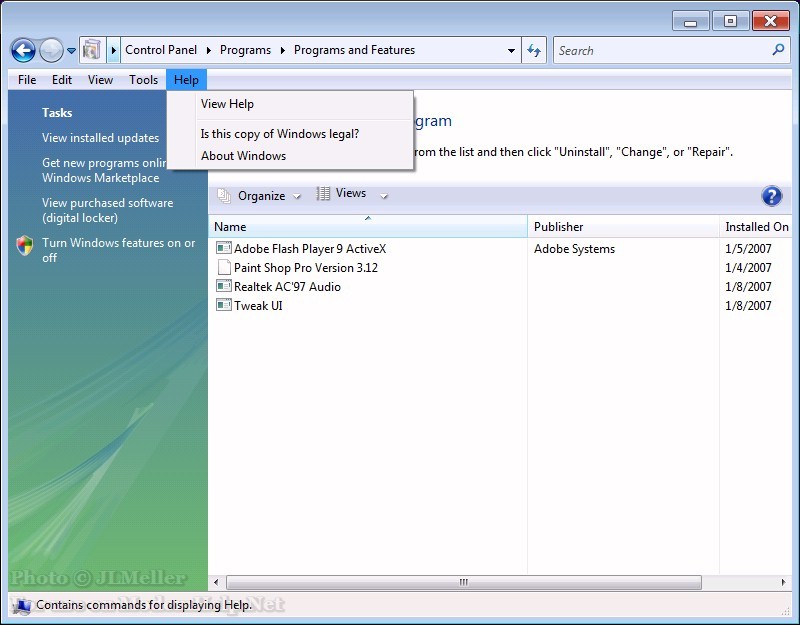
Task: Expand the arrow after Programs breadcrumb
Action: [x=283, y=50]
